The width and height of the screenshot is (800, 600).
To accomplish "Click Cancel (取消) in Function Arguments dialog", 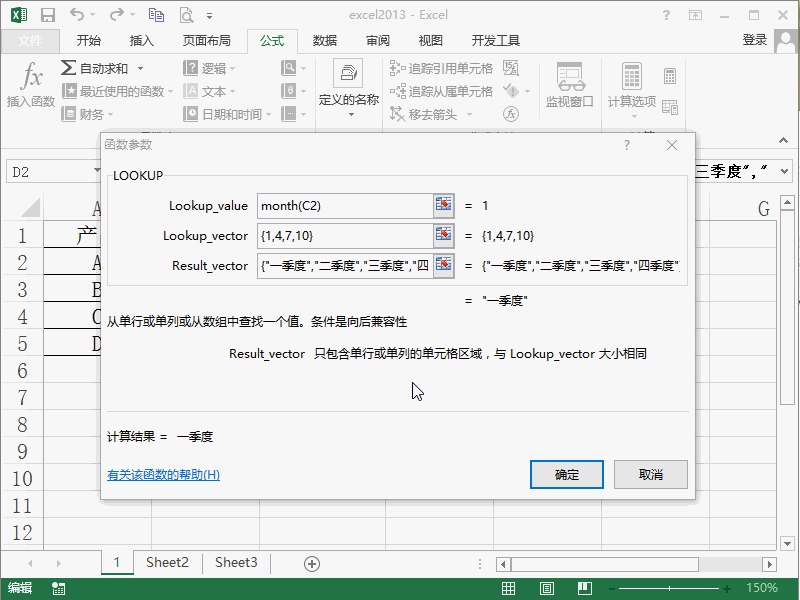I will coord(651,474).
